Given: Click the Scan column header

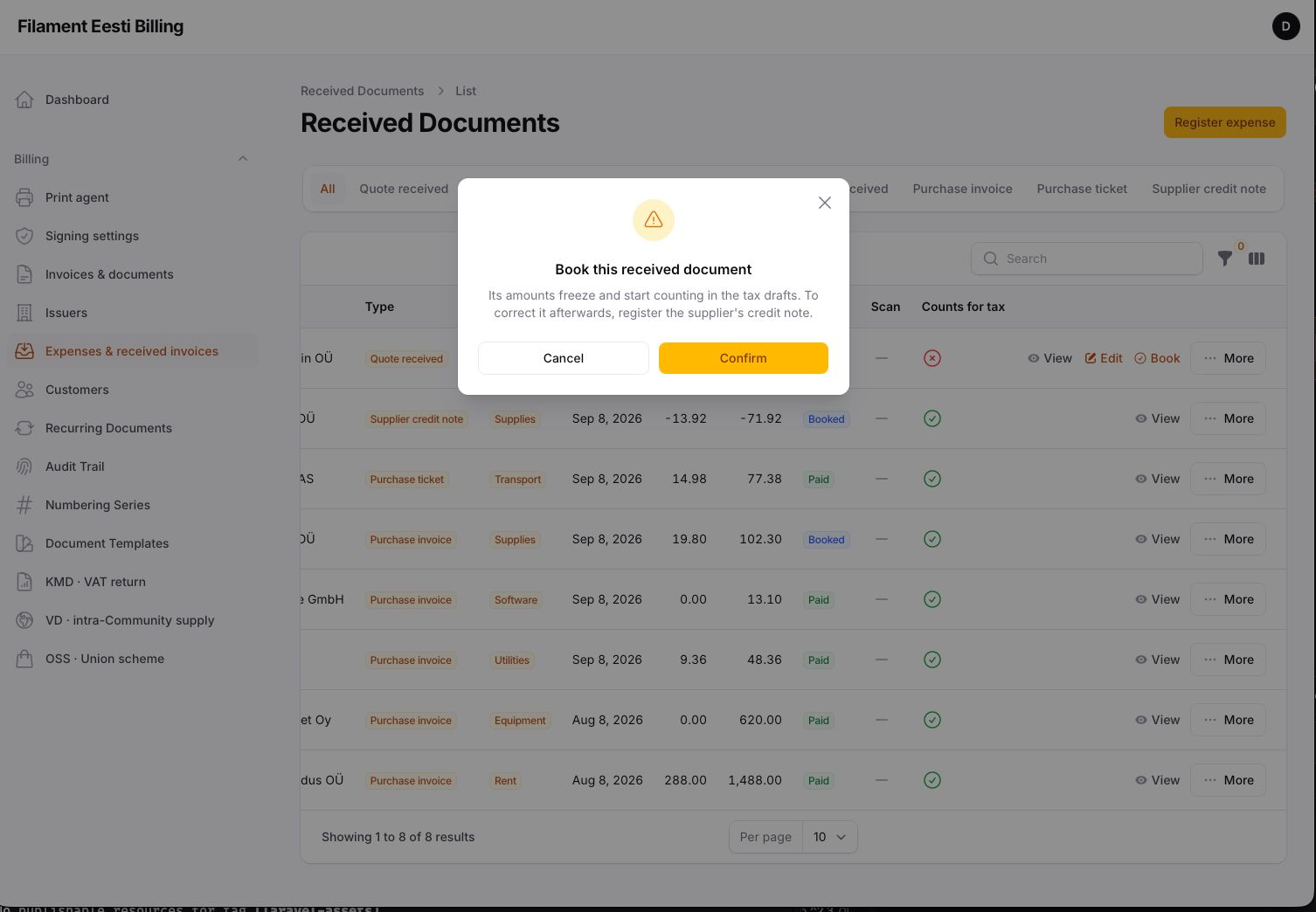Looking at the screenshot, I should (885, 307).
